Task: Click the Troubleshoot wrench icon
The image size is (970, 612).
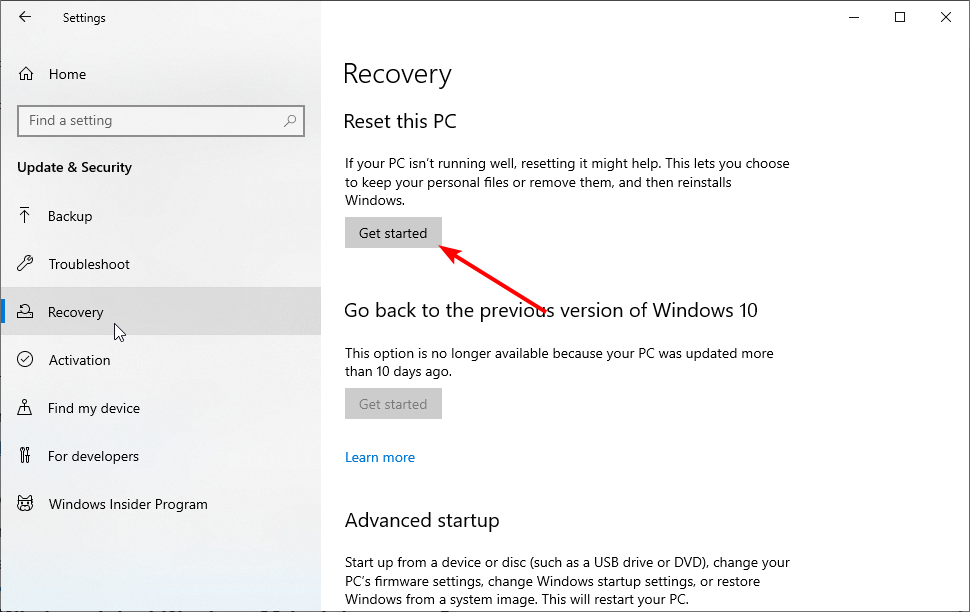Action: (x=27, y=263)
